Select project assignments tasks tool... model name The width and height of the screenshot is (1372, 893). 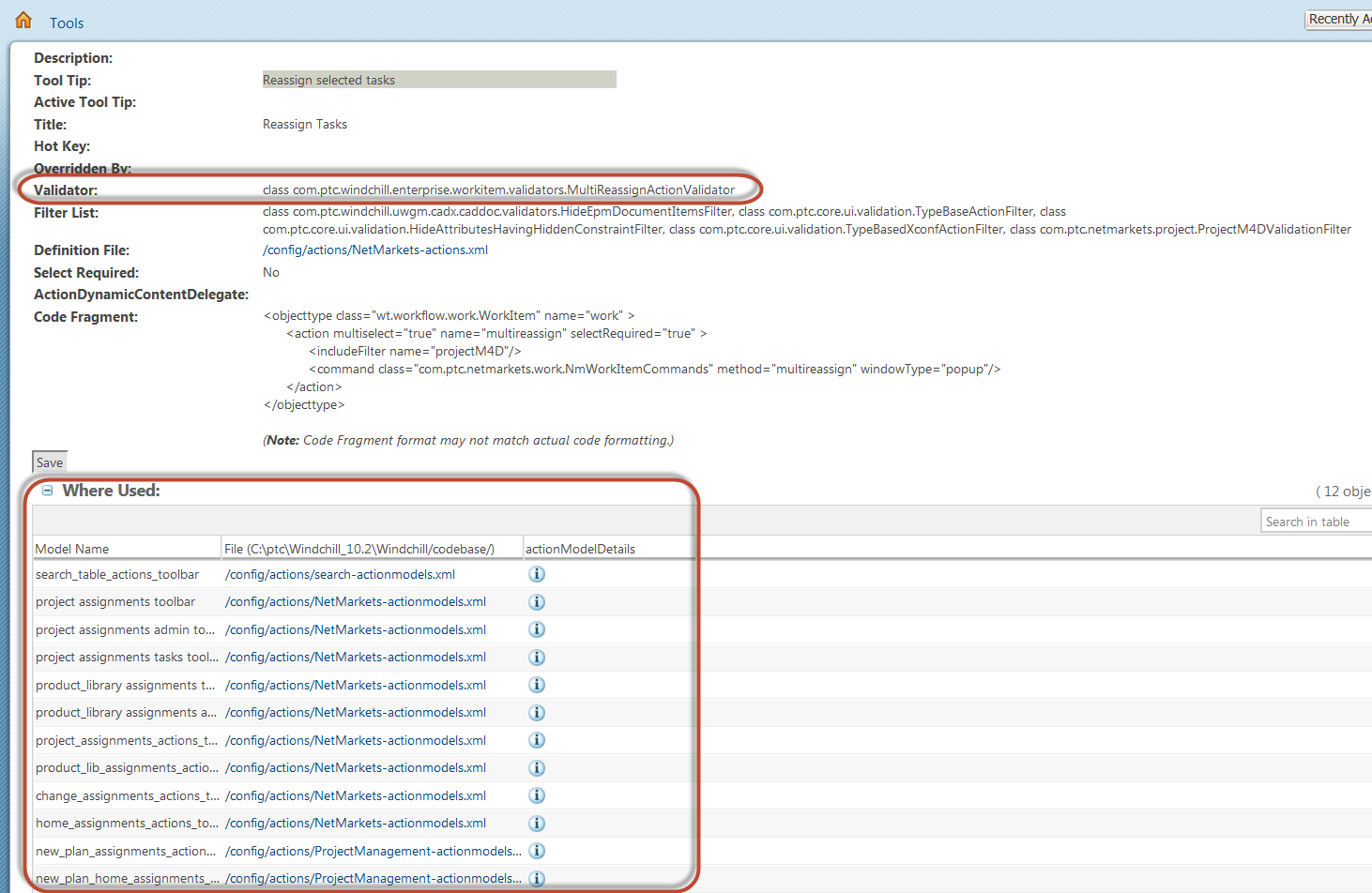click(127, 657)
